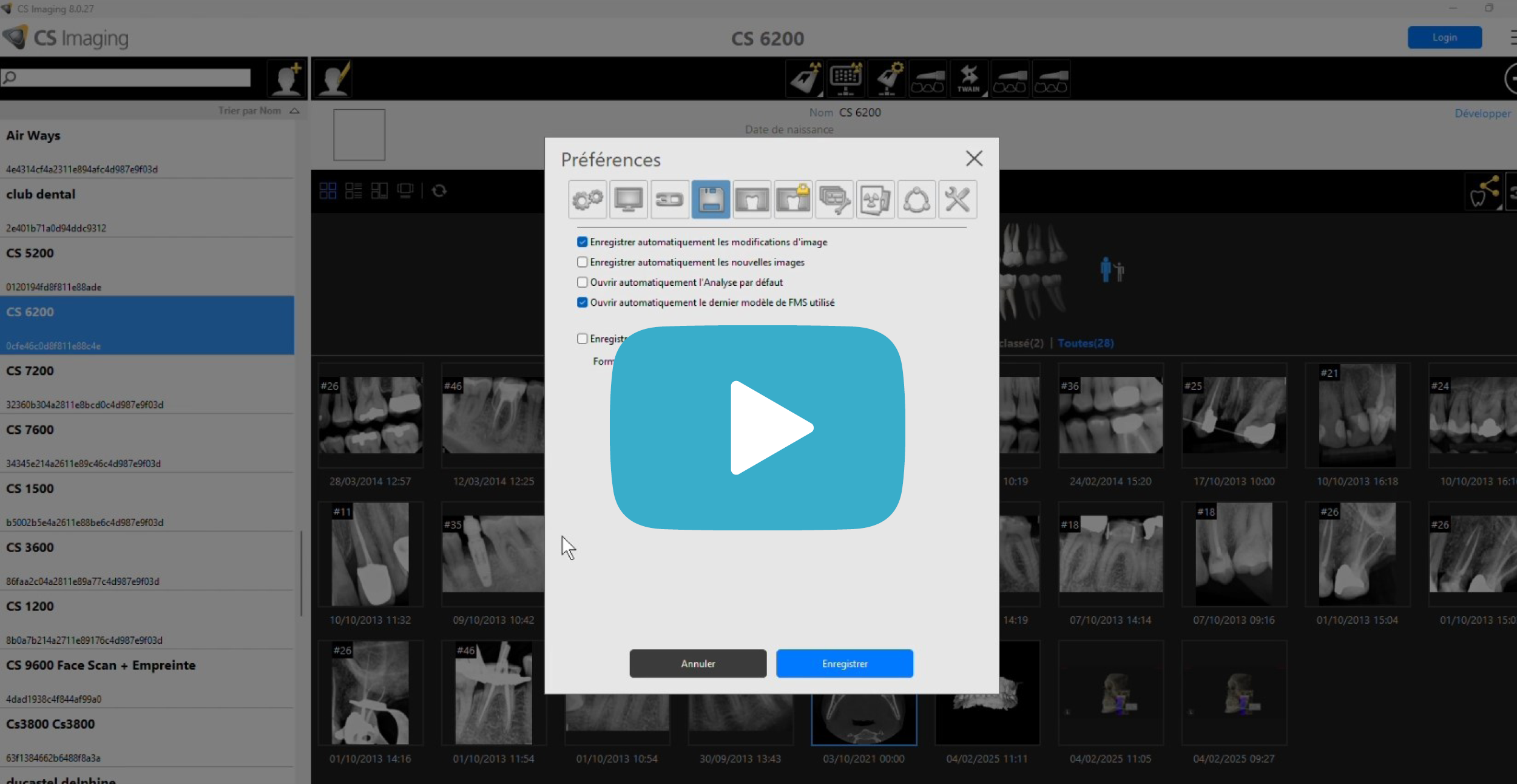Select patient Cs3800 Cs3800
Screen dimensions: 1517x784
pyautogui.click(x=147, y=738)
